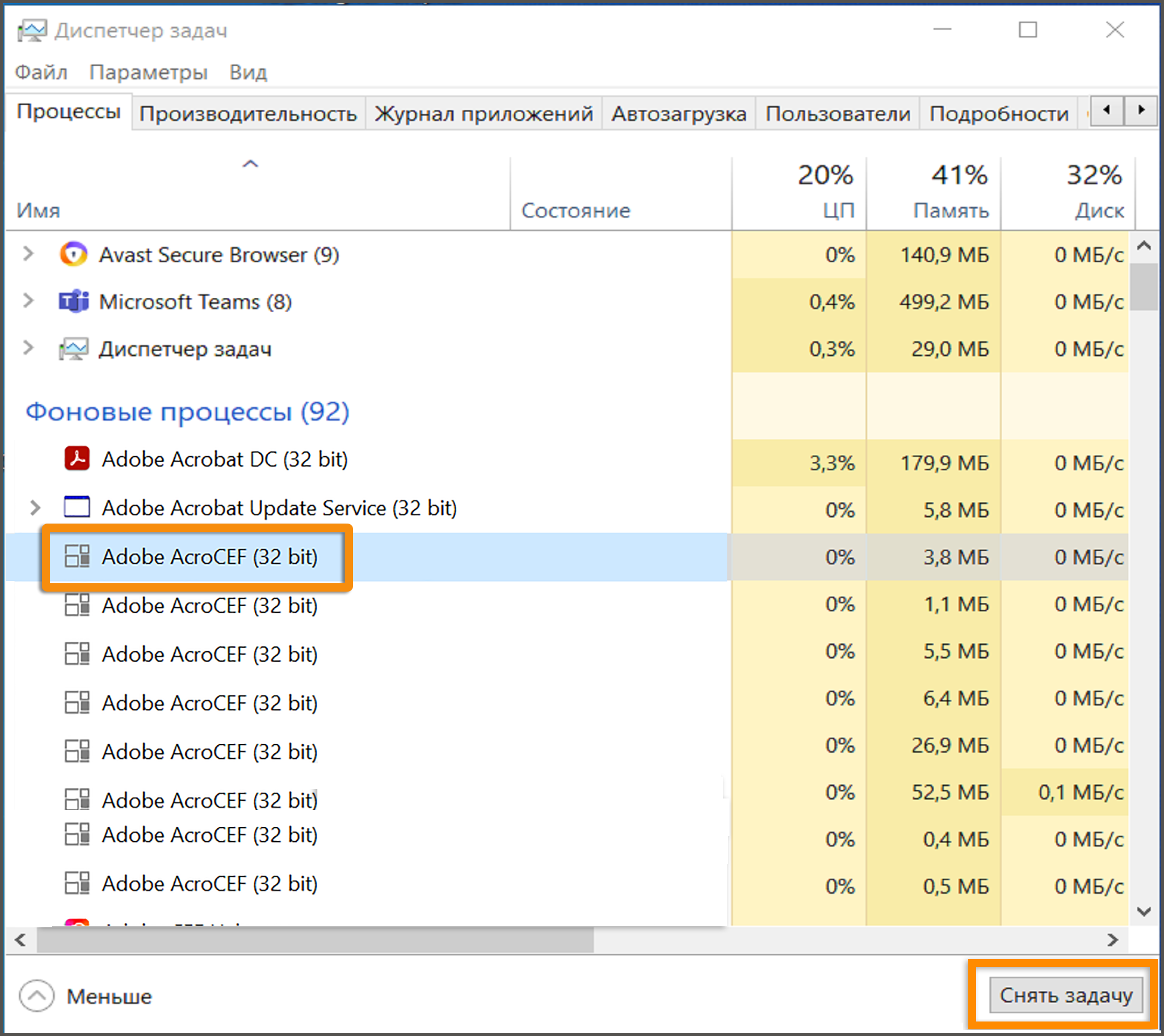
Task: Click the Avast Secure Browser icon
Action: click(74, 254)
